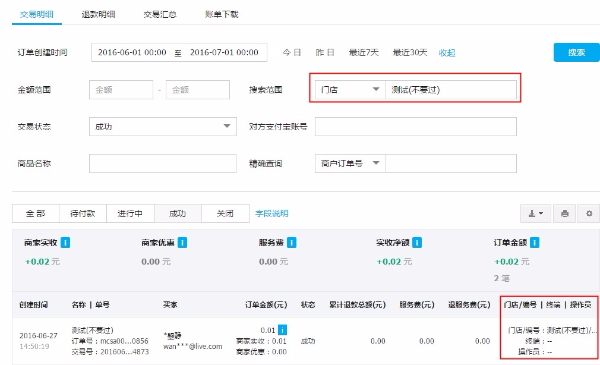This screenshot has height=365, width=600.
Task: Open info icon next to 商家实收
Action: point(65,243)
